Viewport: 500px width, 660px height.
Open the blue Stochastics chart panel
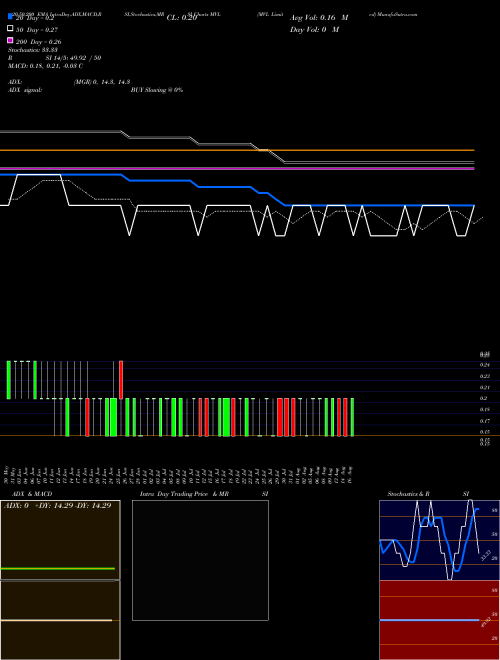pyautogui.click(x=439, y=540)
